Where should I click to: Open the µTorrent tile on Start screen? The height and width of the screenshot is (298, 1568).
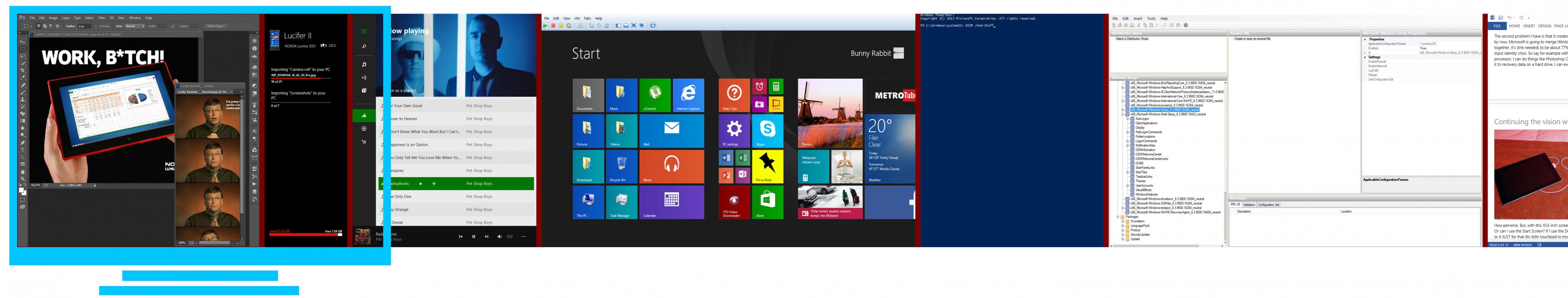tap(655, 95)
